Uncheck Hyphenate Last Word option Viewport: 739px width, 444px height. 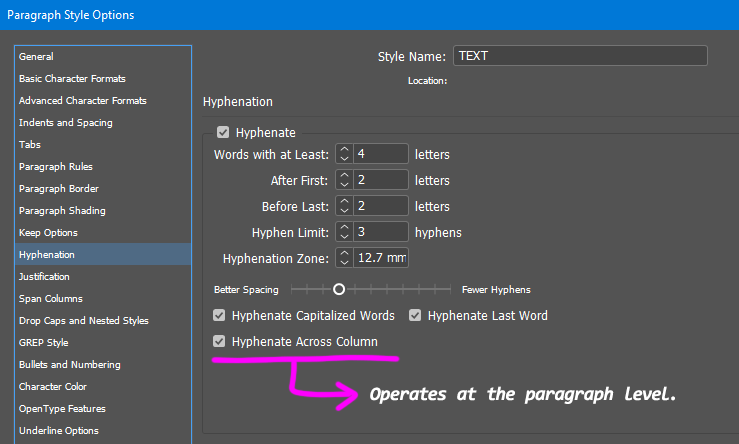(x=416, y=316)
